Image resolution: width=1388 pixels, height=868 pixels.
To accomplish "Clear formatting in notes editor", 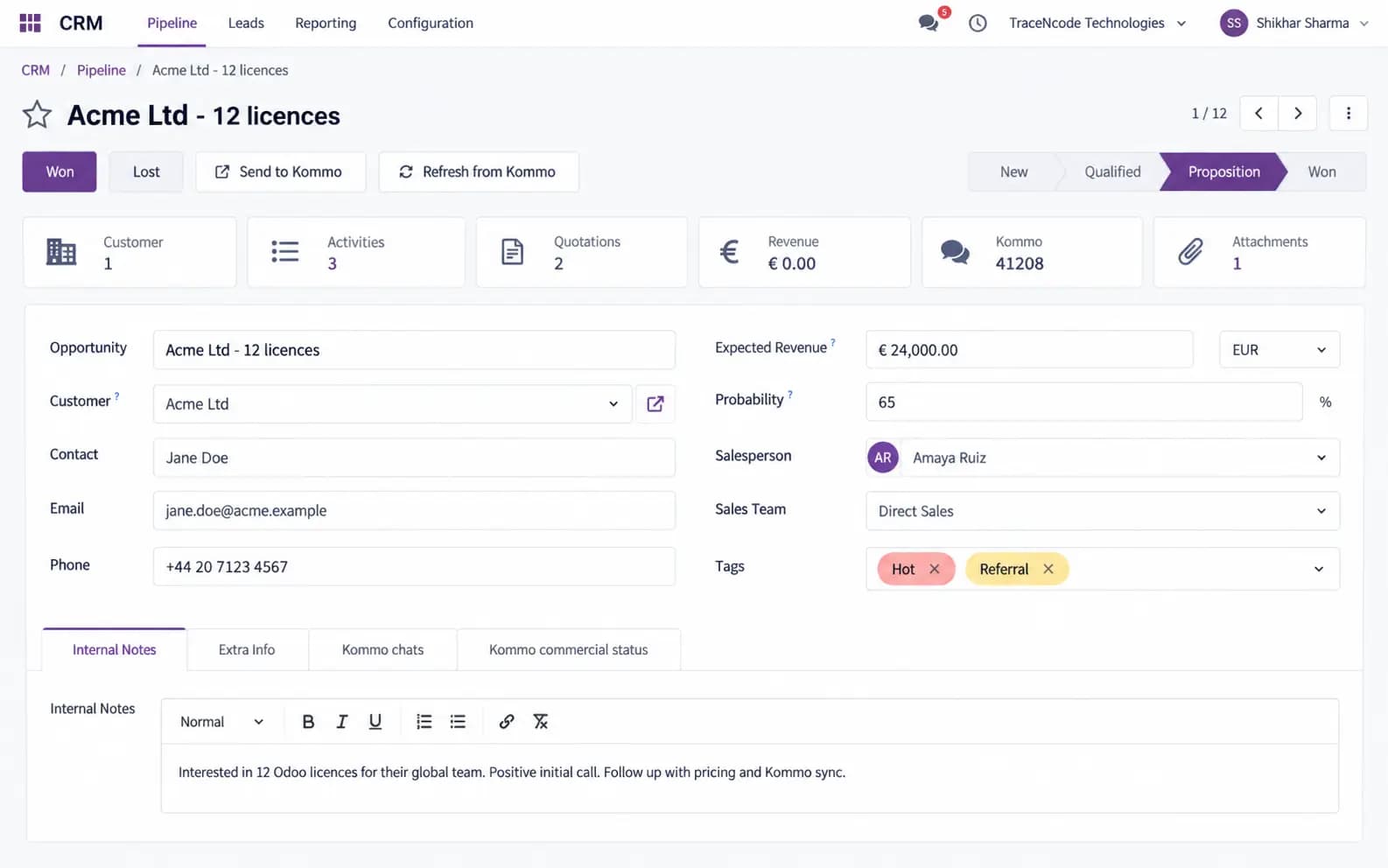I will pos(541,722).
